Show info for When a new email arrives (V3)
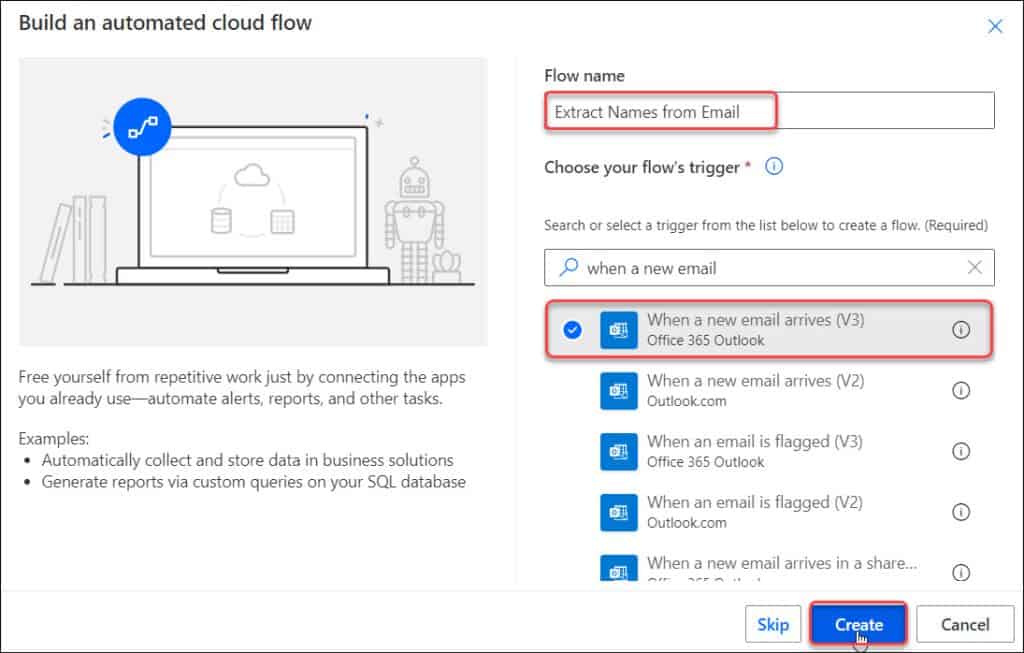Viewport: 1024px width, 653px height. [961, 330]
